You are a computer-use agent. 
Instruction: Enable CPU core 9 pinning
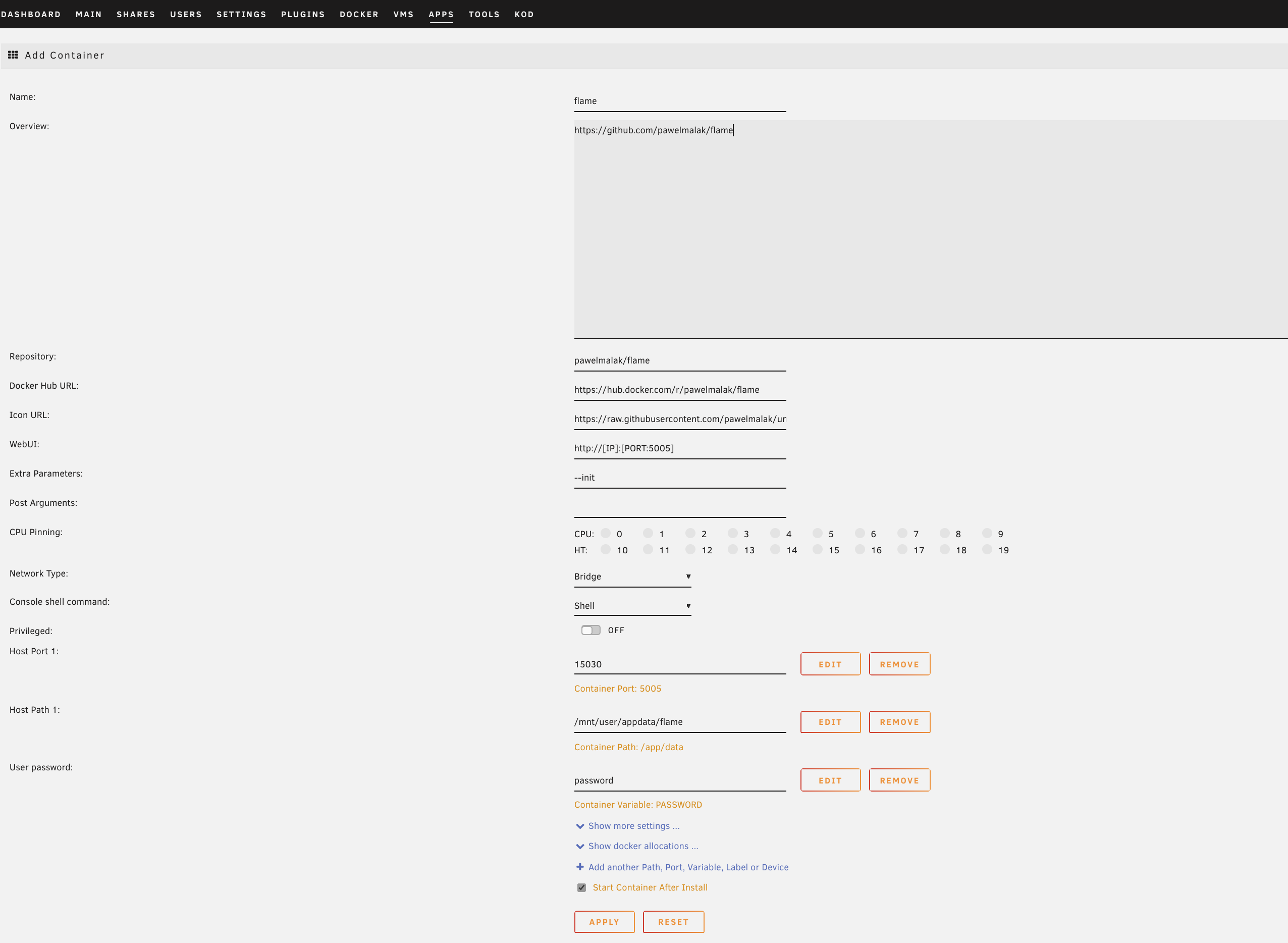987,533
